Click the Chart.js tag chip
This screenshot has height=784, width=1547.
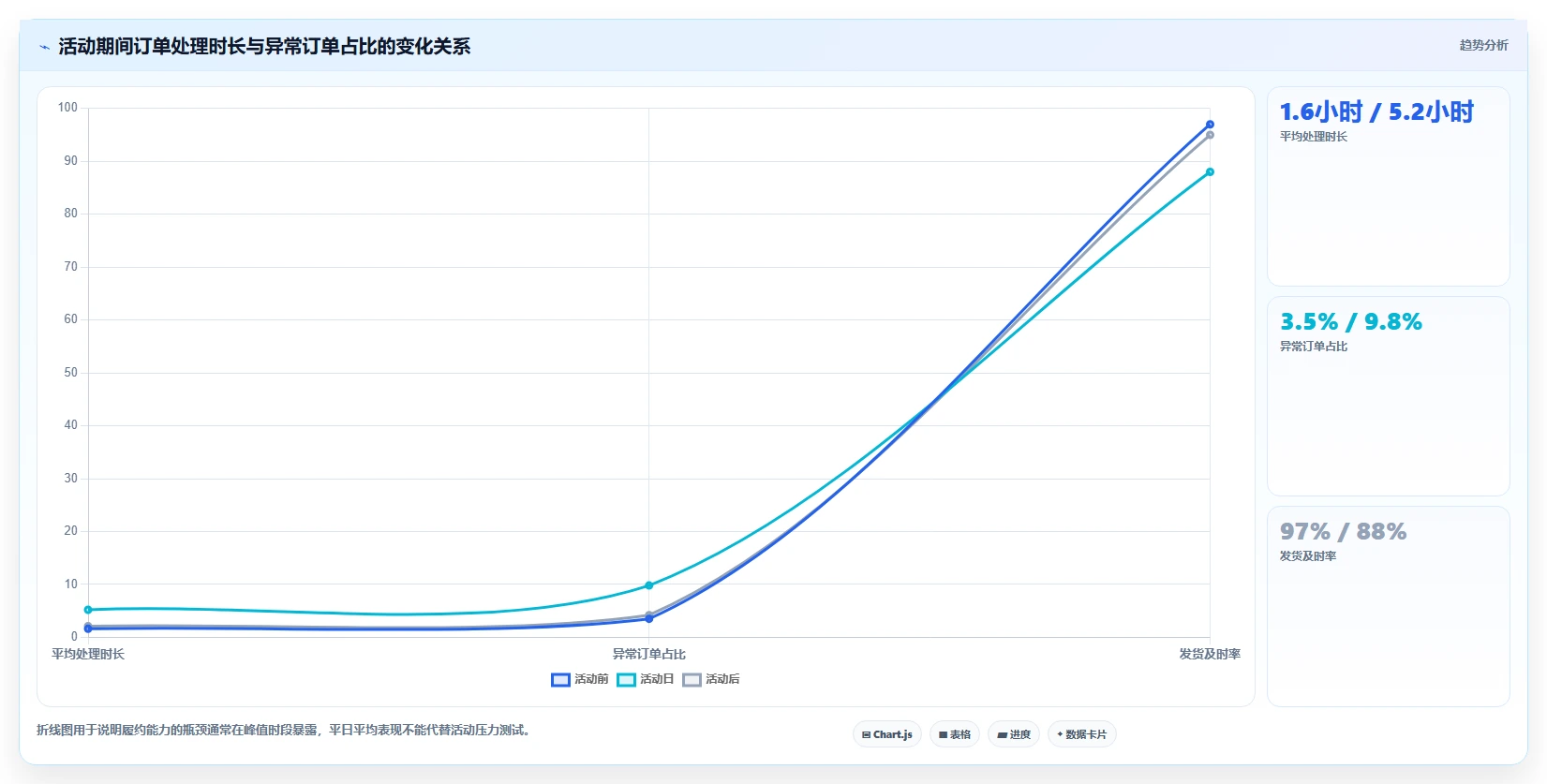coord(887,734)
